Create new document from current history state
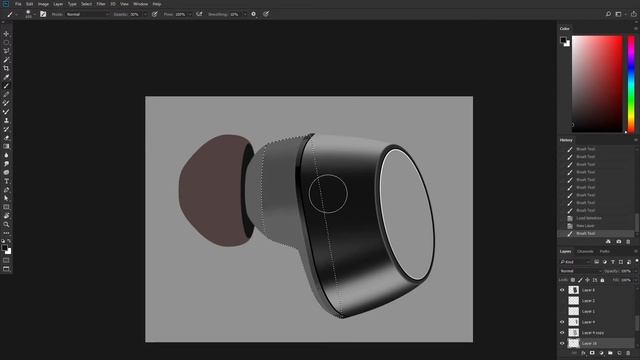Screen dimensions: 640x360 coord(608,242)
